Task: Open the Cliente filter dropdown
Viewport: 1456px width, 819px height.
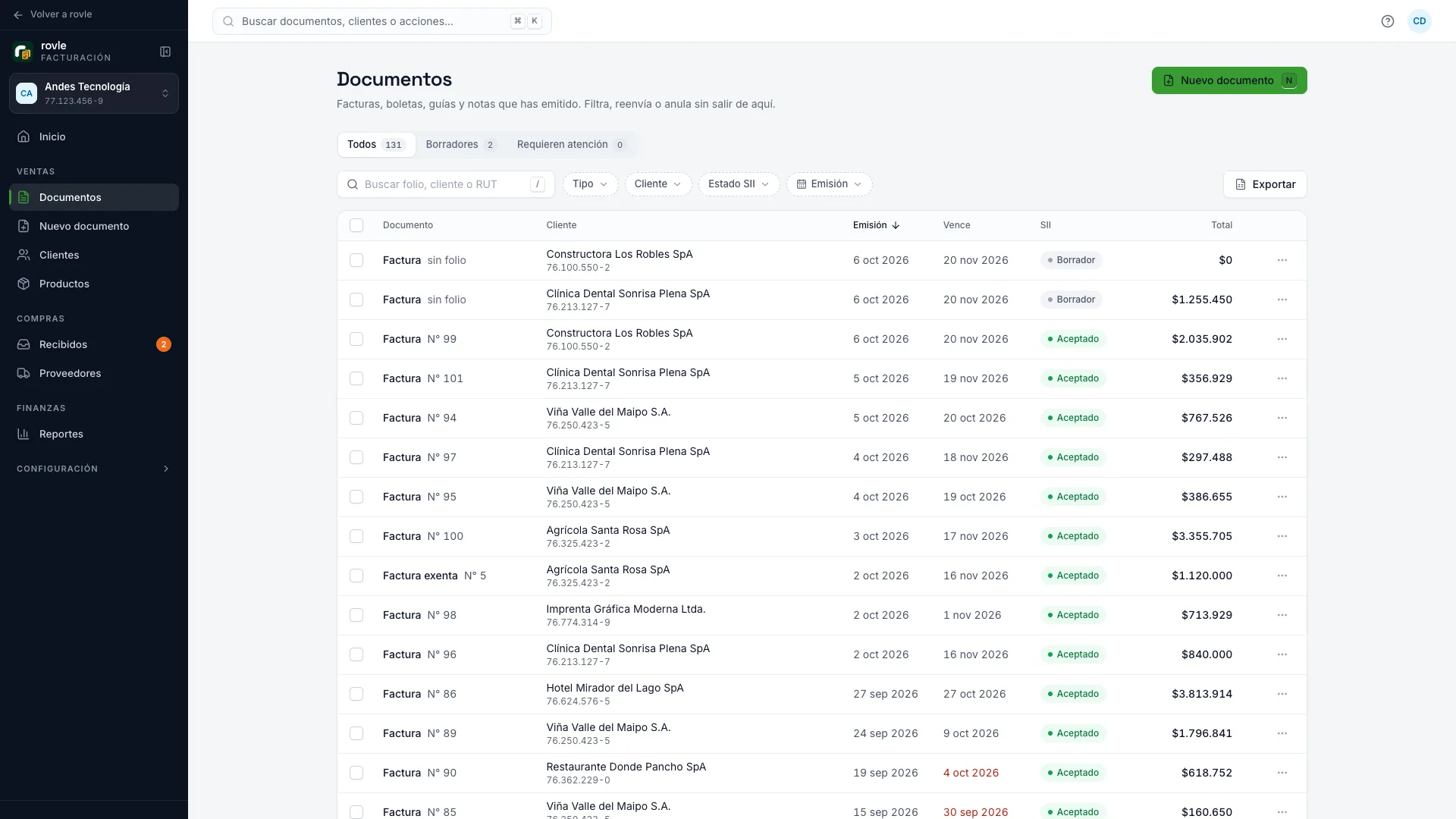Action: 657,184
